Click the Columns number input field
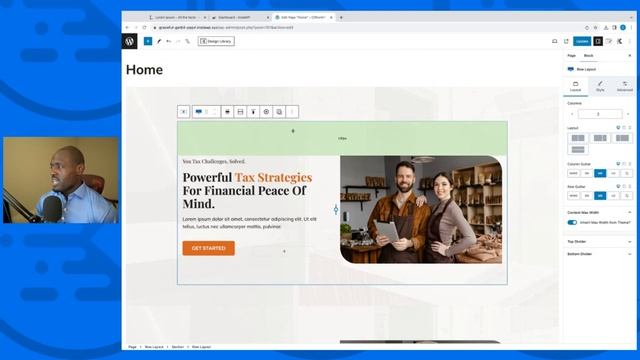Screen dimensions: 640x360 tap(600, 114)
